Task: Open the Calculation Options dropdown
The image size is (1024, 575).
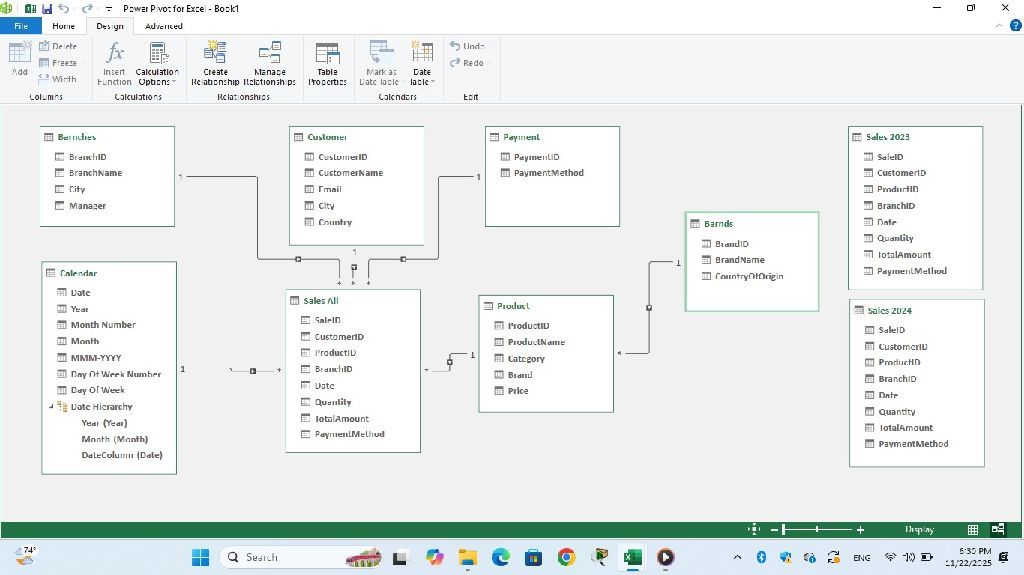Action: coord(157,77)
